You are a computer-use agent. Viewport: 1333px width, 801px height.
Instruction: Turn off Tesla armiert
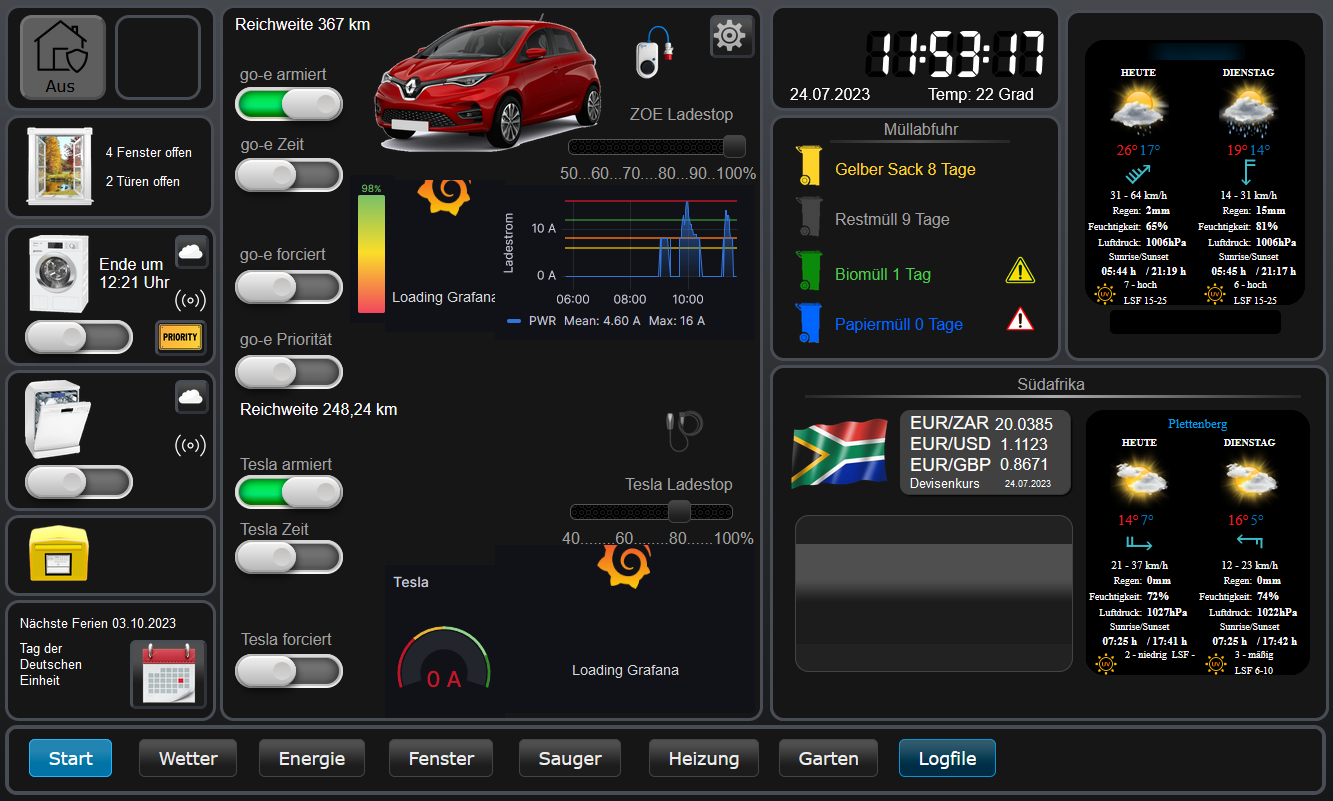point(289,492)
